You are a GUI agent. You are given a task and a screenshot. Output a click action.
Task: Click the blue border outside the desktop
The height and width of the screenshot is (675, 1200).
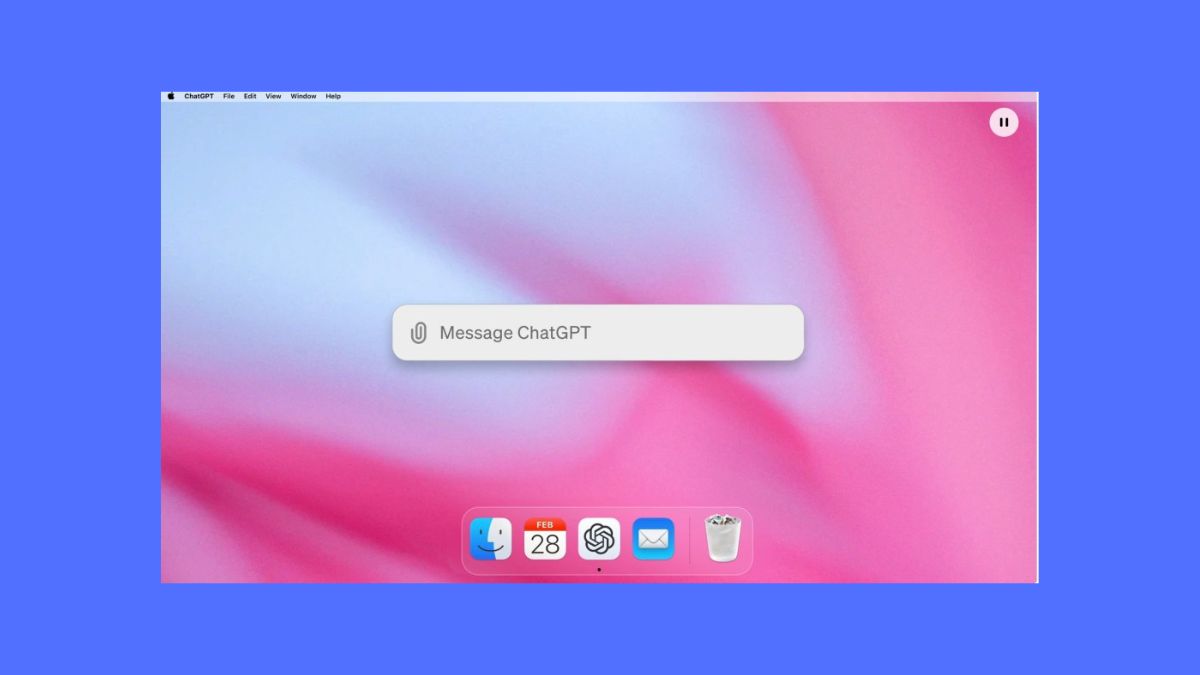tap(80, 340)
